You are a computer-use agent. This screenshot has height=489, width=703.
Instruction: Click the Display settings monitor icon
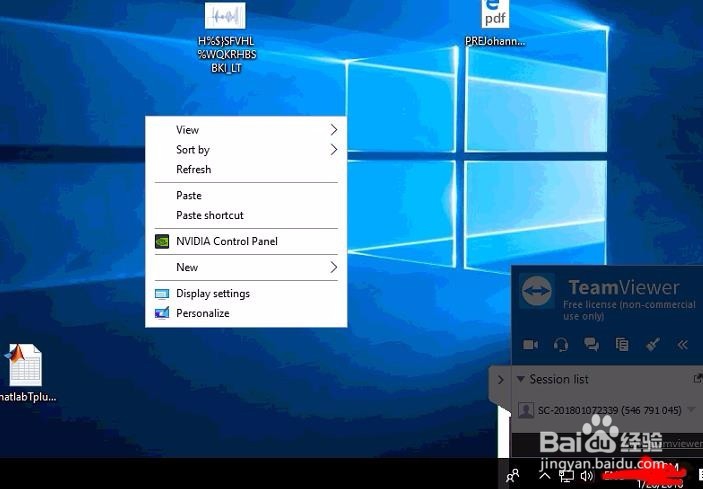pyautogui.click(x=162, y=294)
